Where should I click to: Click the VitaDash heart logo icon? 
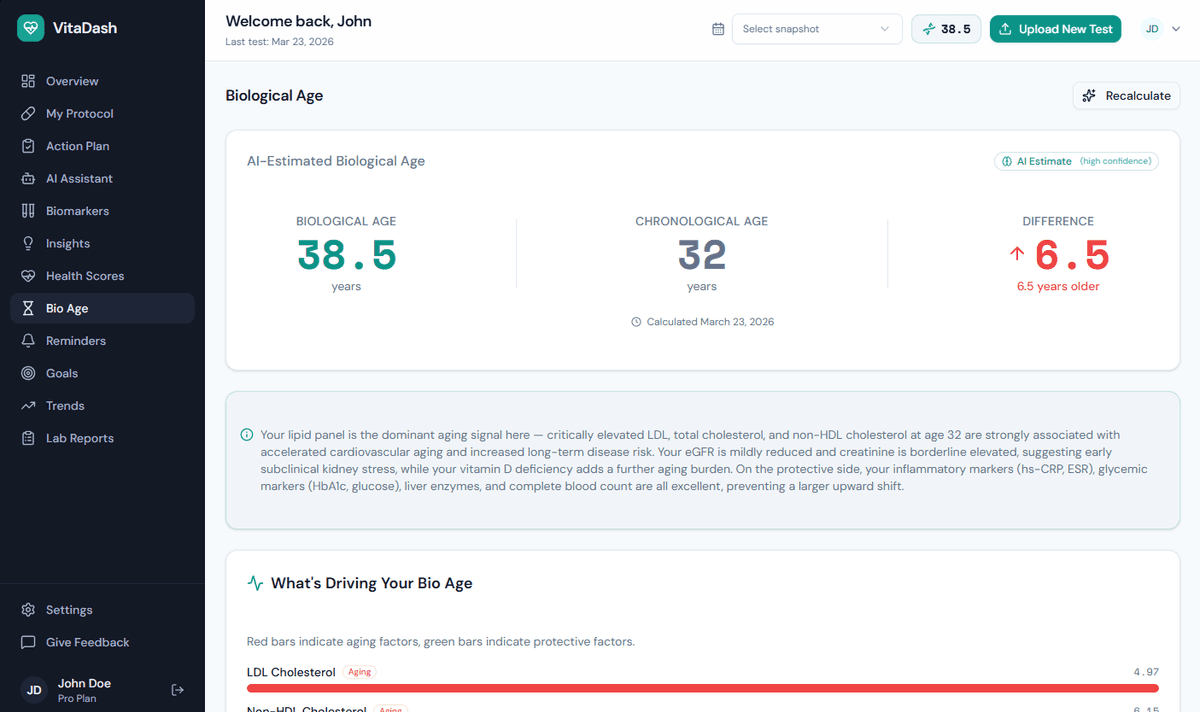click(31, 28)
